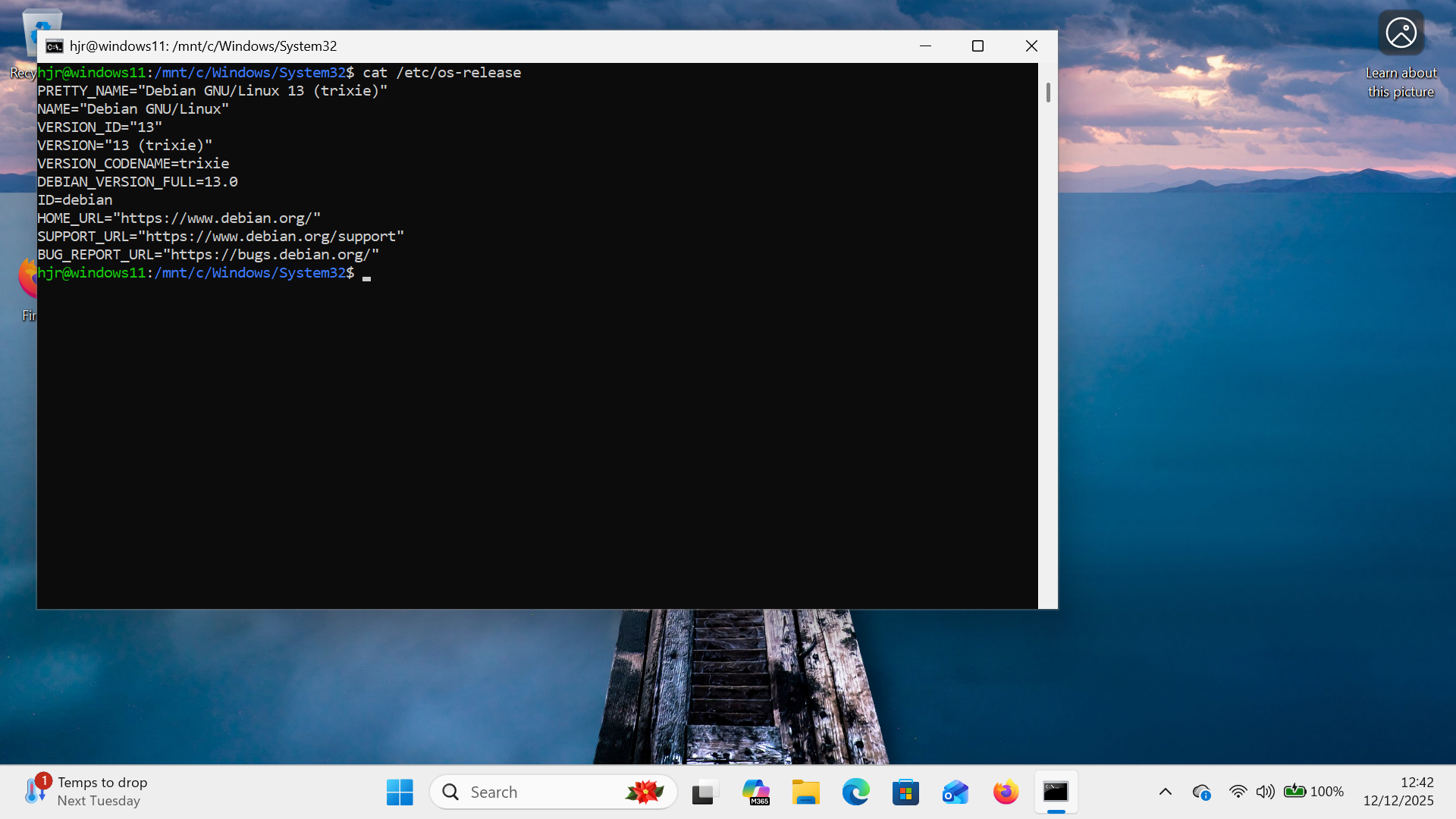
Task: Launch Microsoft Edge from the taskbar
Action: 855,792
